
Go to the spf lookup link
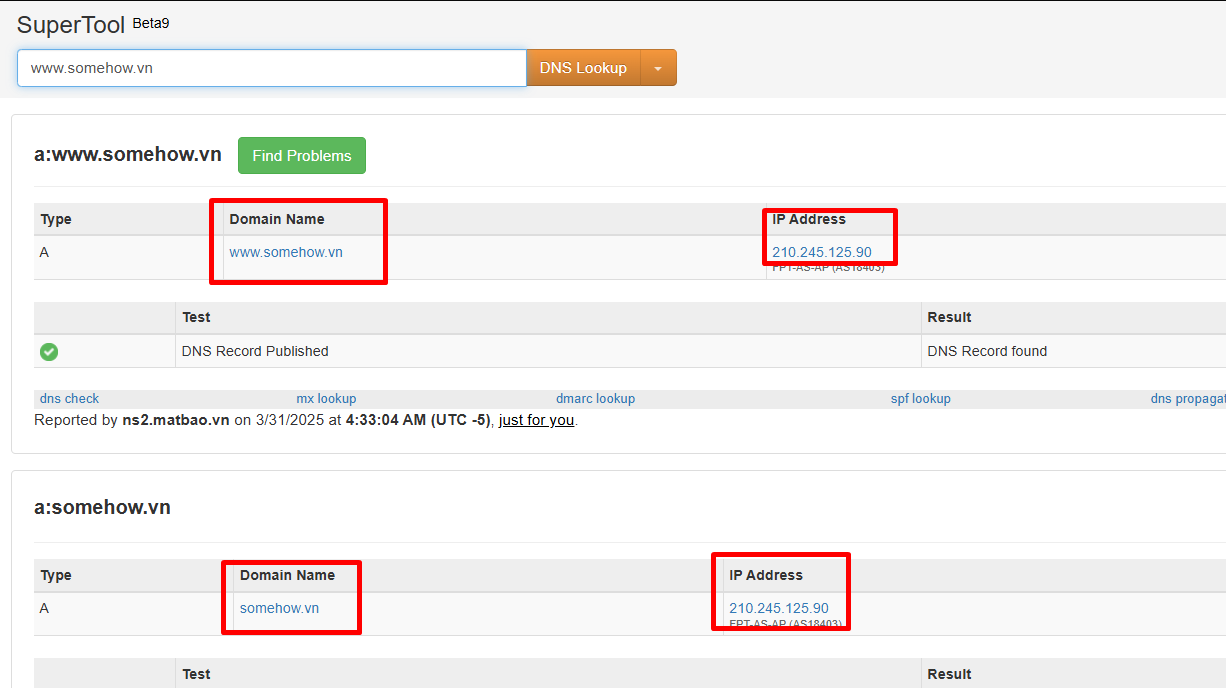920,398
